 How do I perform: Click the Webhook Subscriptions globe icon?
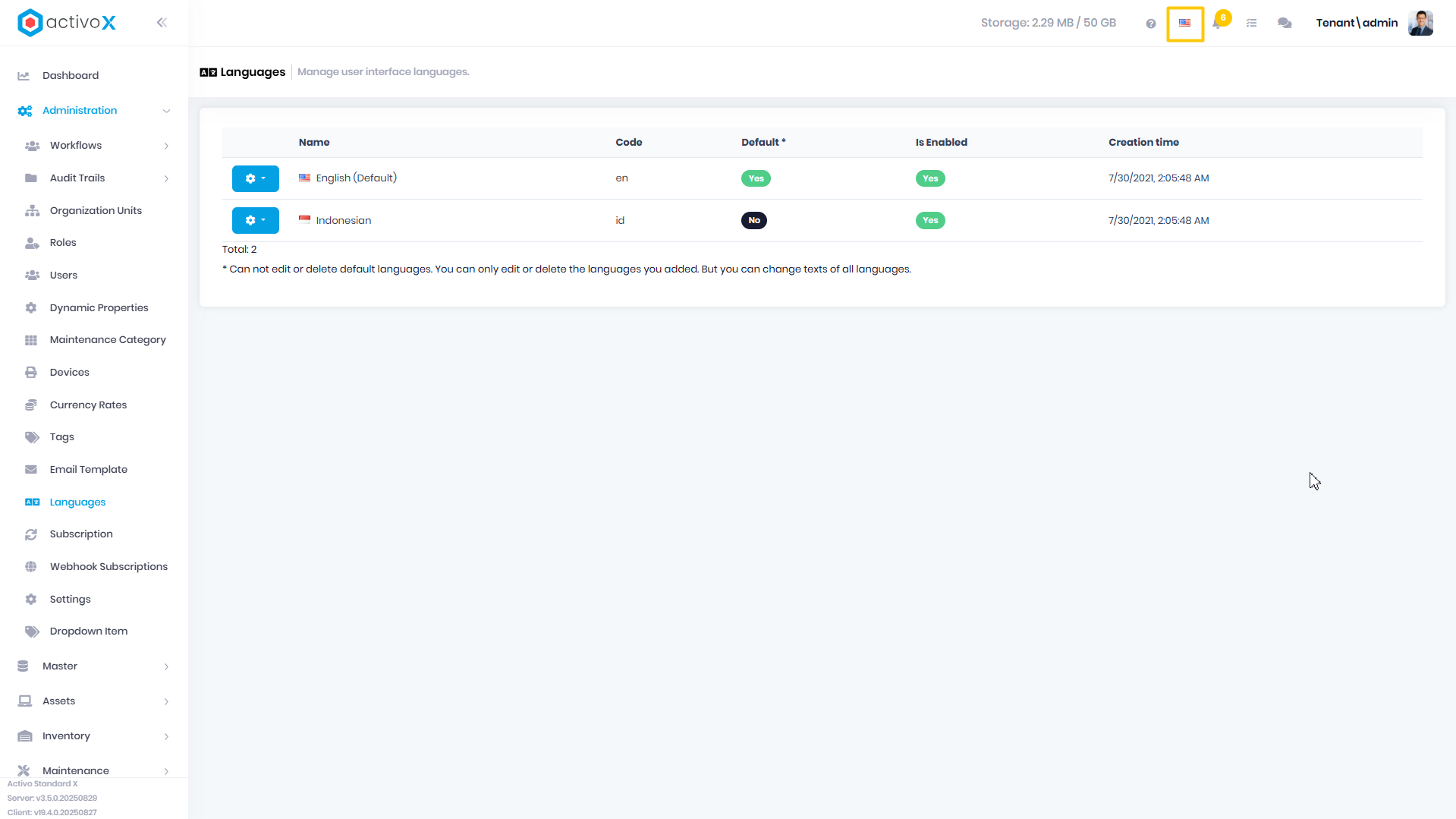31,567
